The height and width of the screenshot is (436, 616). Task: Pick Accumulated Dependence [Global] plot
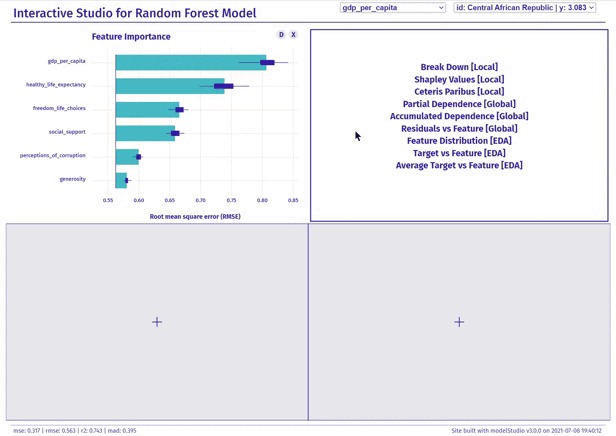[459, 116]
